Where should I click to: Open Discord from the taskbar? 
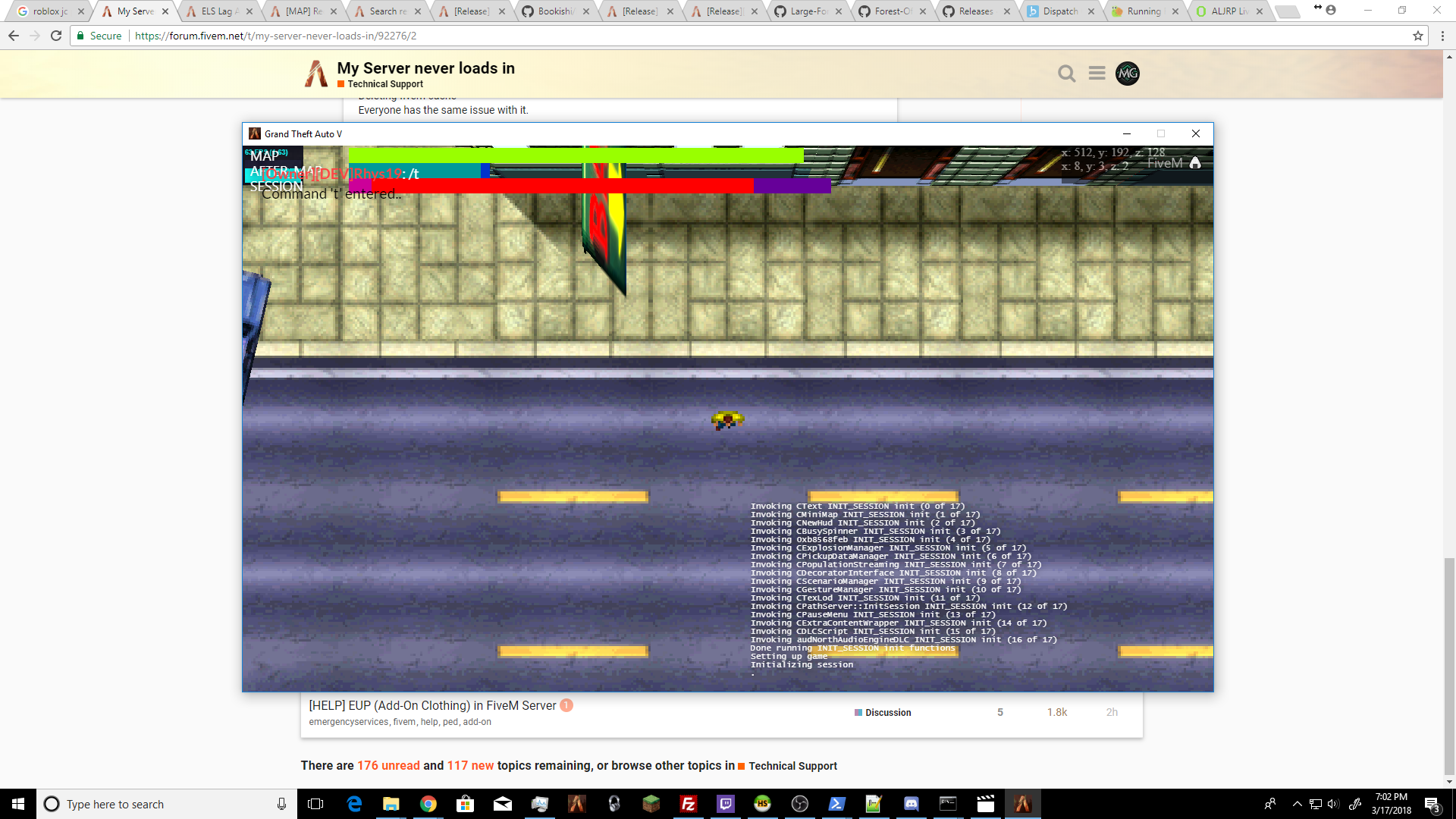(911, 804)
